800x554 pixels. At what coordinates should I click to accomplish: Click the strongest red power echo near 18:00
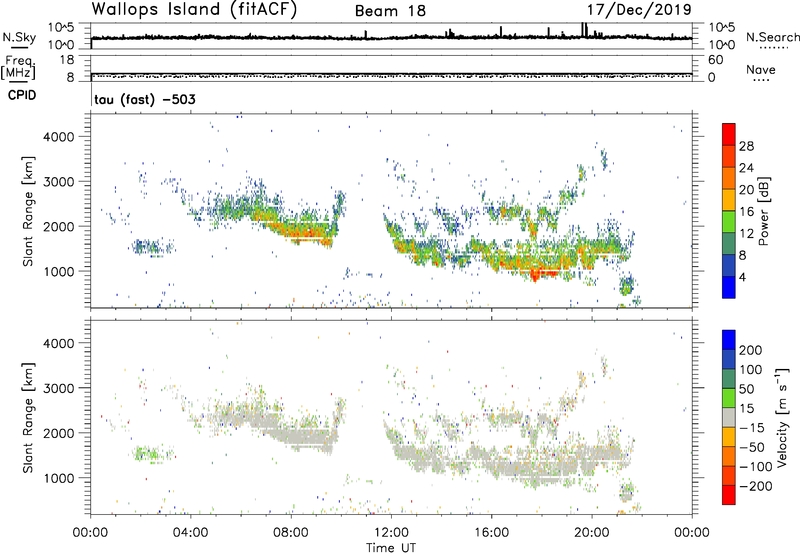point(535,276)
